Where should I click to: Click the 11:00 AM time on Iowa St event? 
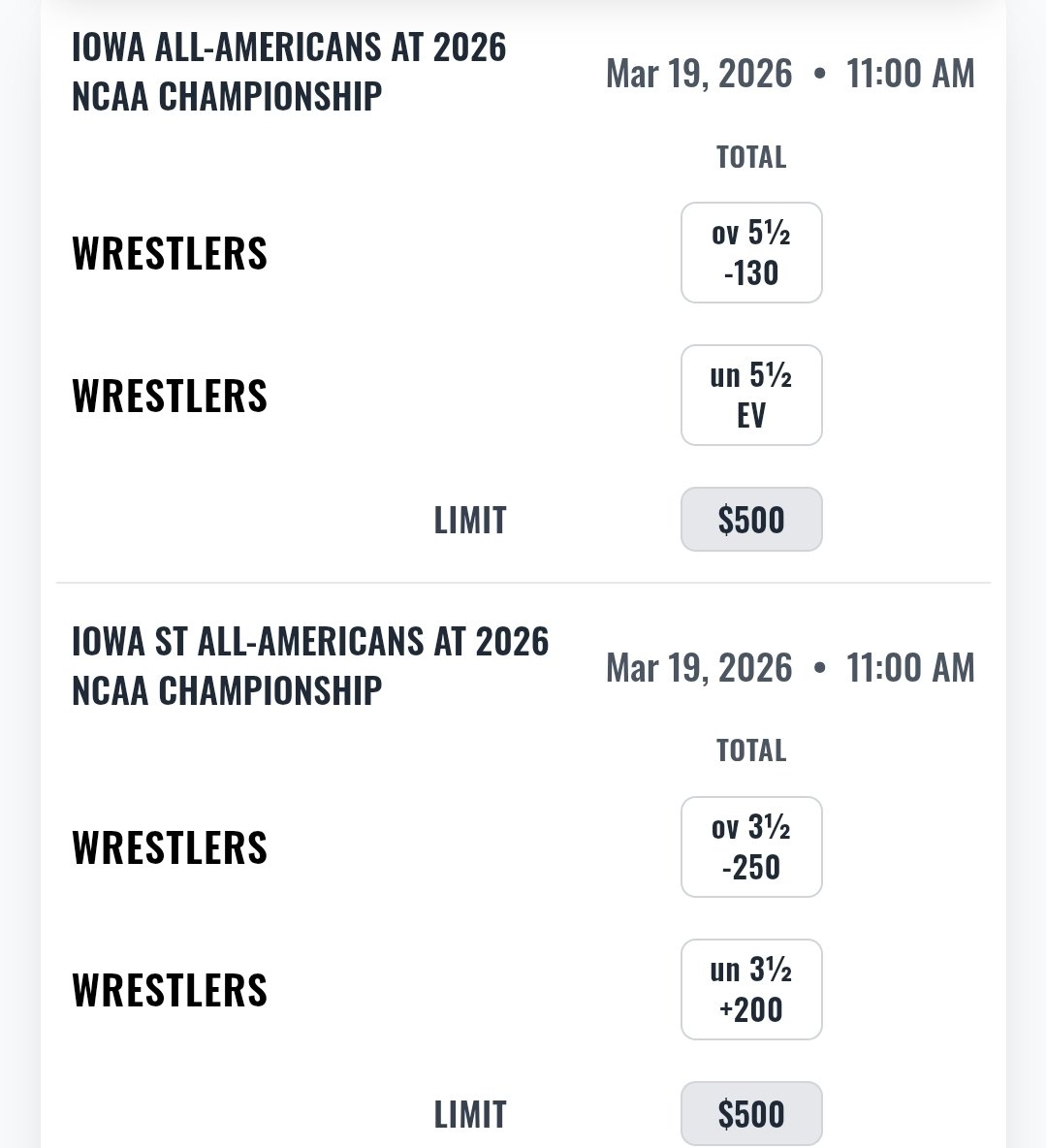click(x=910, y=668)
